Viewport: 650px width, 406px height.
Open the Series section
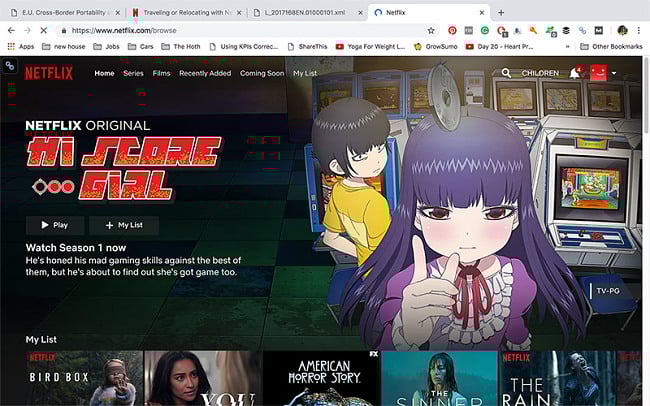133,73
